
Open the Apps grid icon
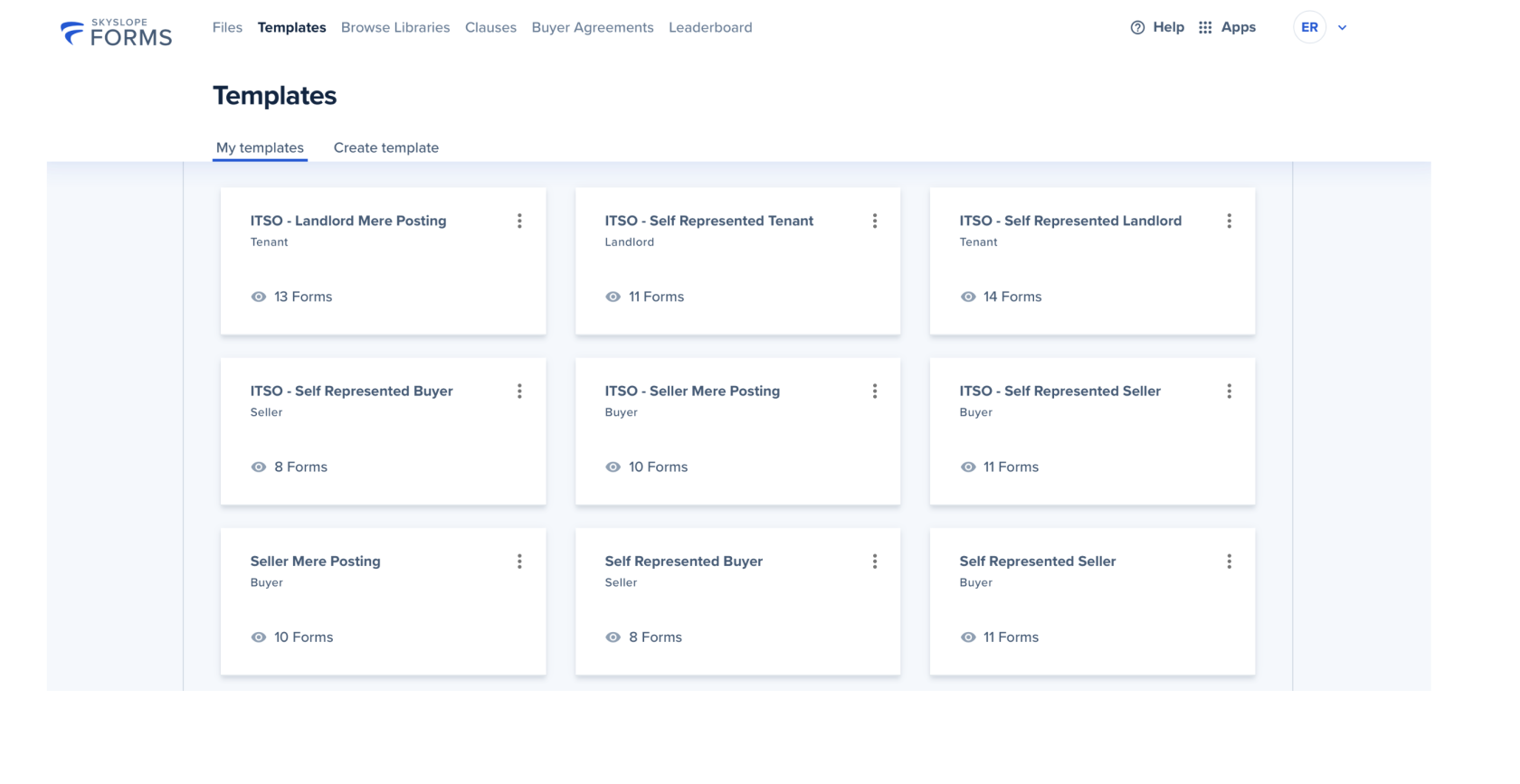pyautogui.click(x=1205, y=28)
